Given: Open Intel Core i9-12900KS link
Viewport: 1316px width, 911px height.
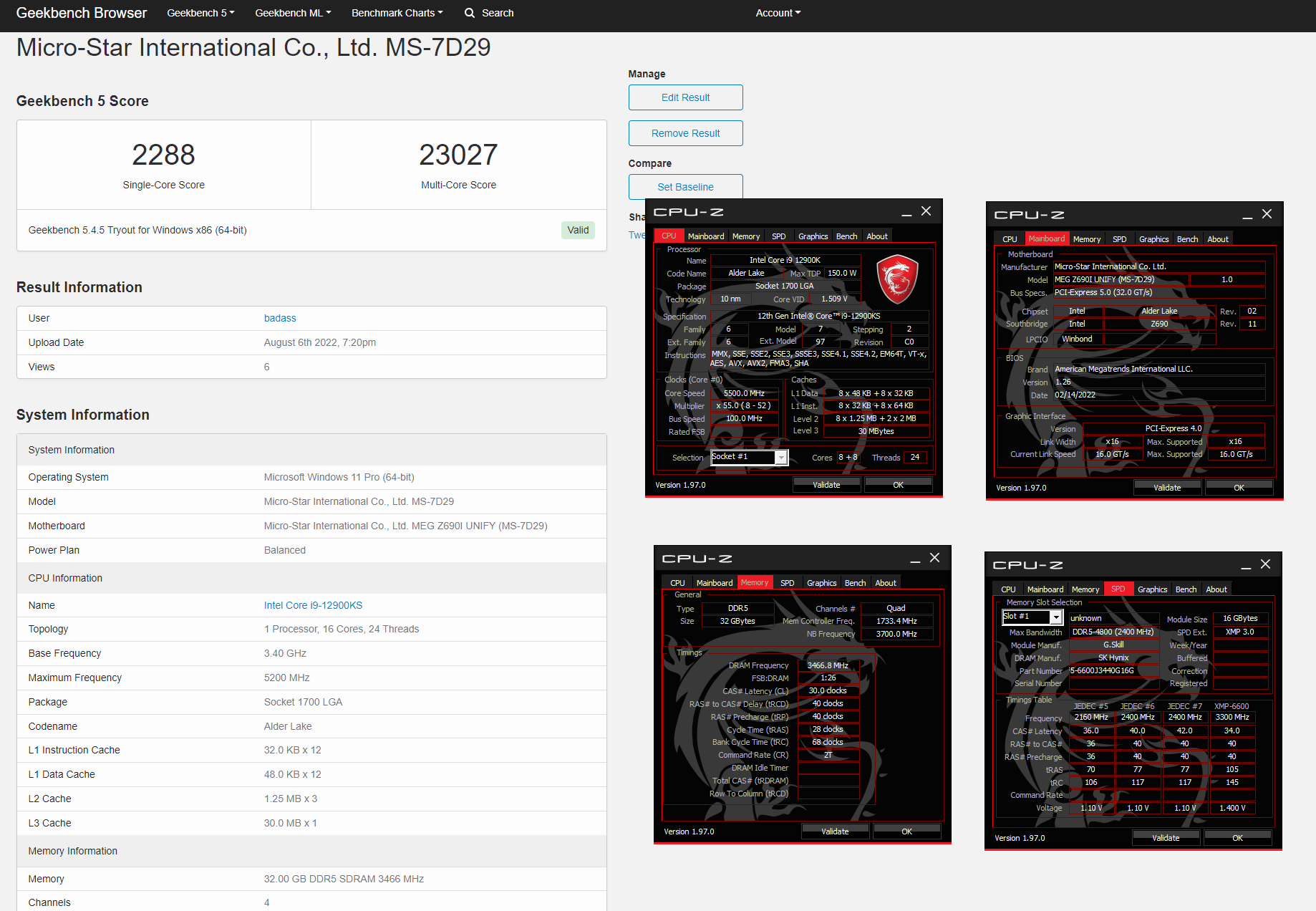Looking at the screenshot, I should pos(313,605).
